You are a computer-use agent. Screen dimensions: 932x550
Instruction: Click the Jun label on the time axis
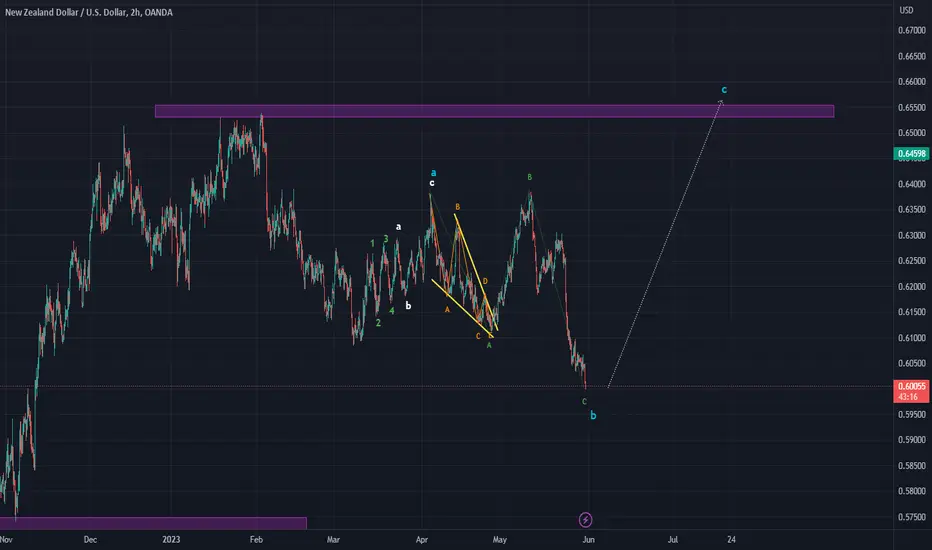click(588, 540)
